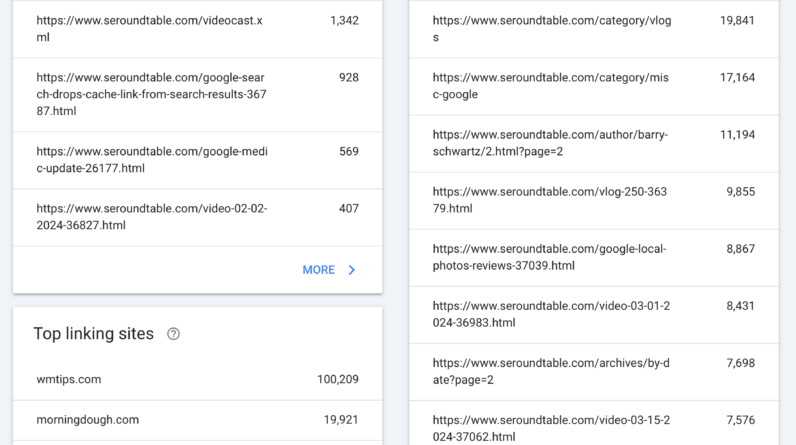Image resolution: width=796 pixels, height=445 pixels.
Task: Open the vlog-250-36379.html row
Action: 594,200
